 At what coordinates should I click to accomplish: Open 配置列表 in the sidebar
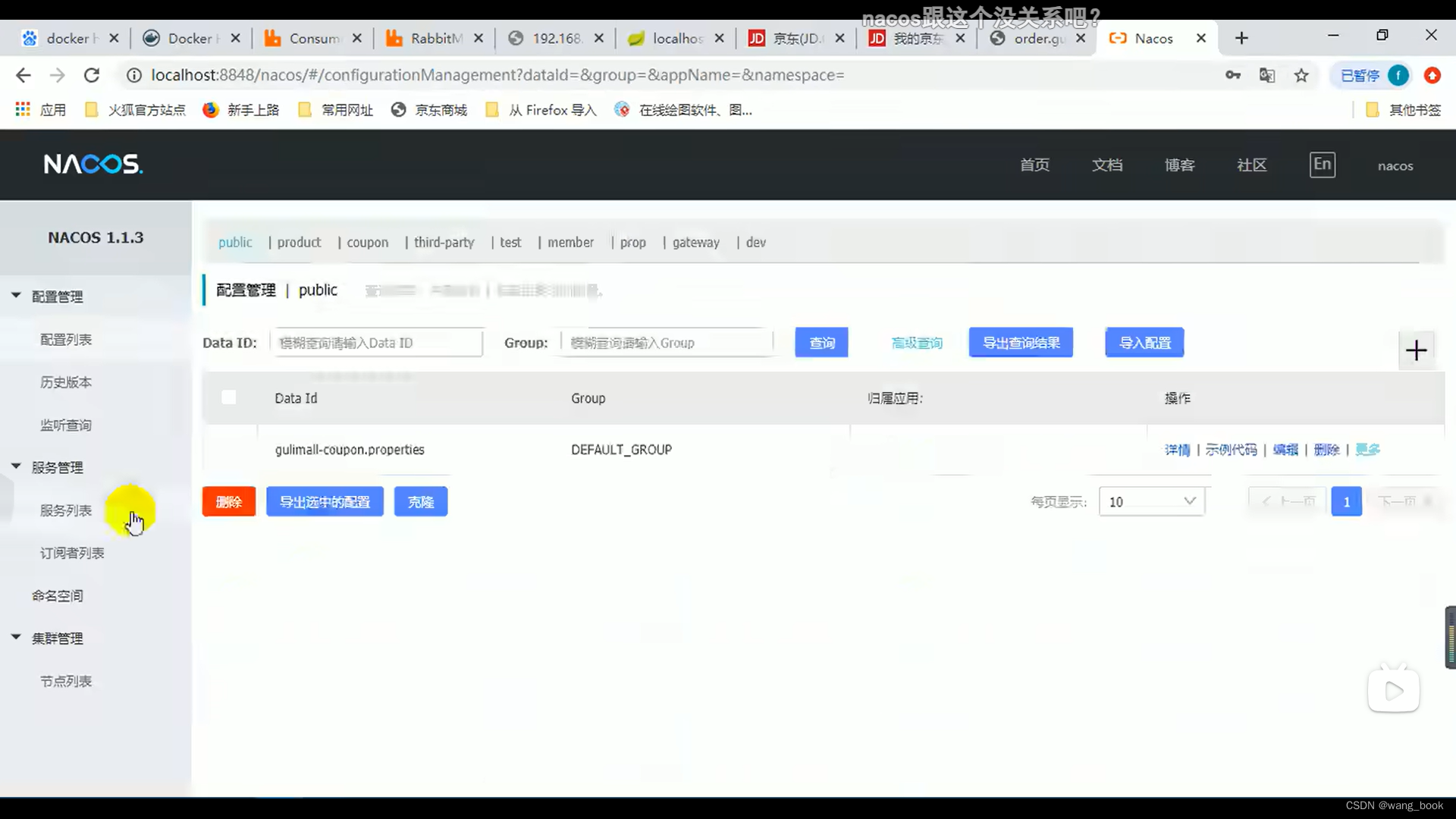point(66,340)
